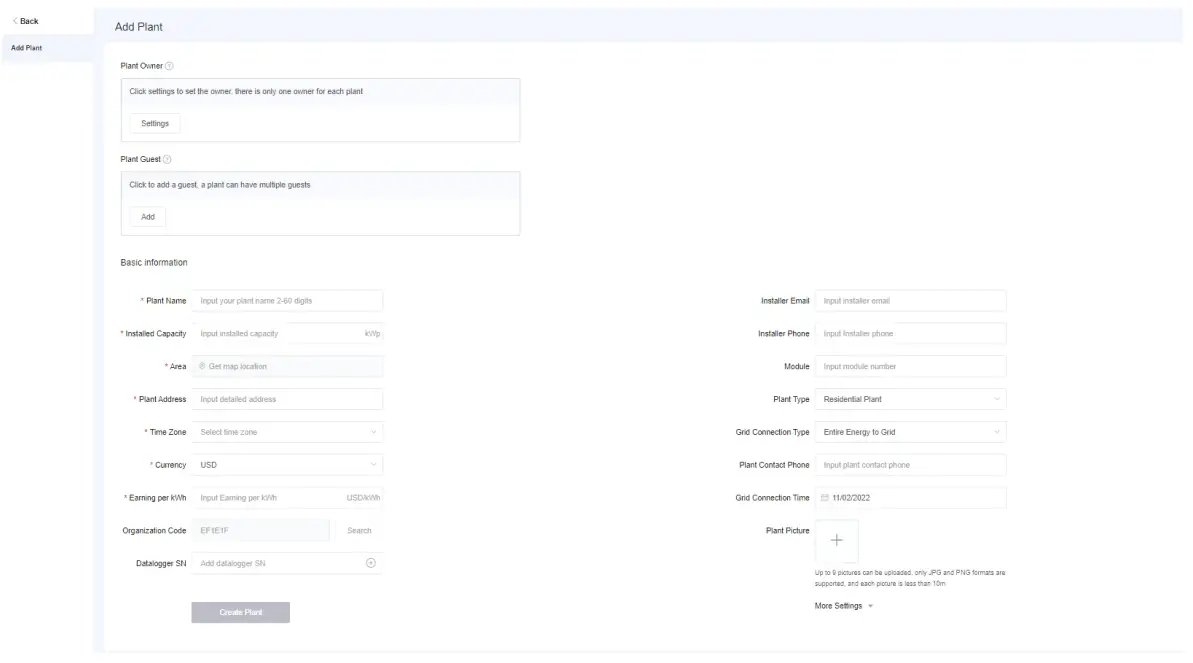The width and height of the screenshot is (1193, 663).
Task: Click the Plant Owner help icon
Action: 169,66
